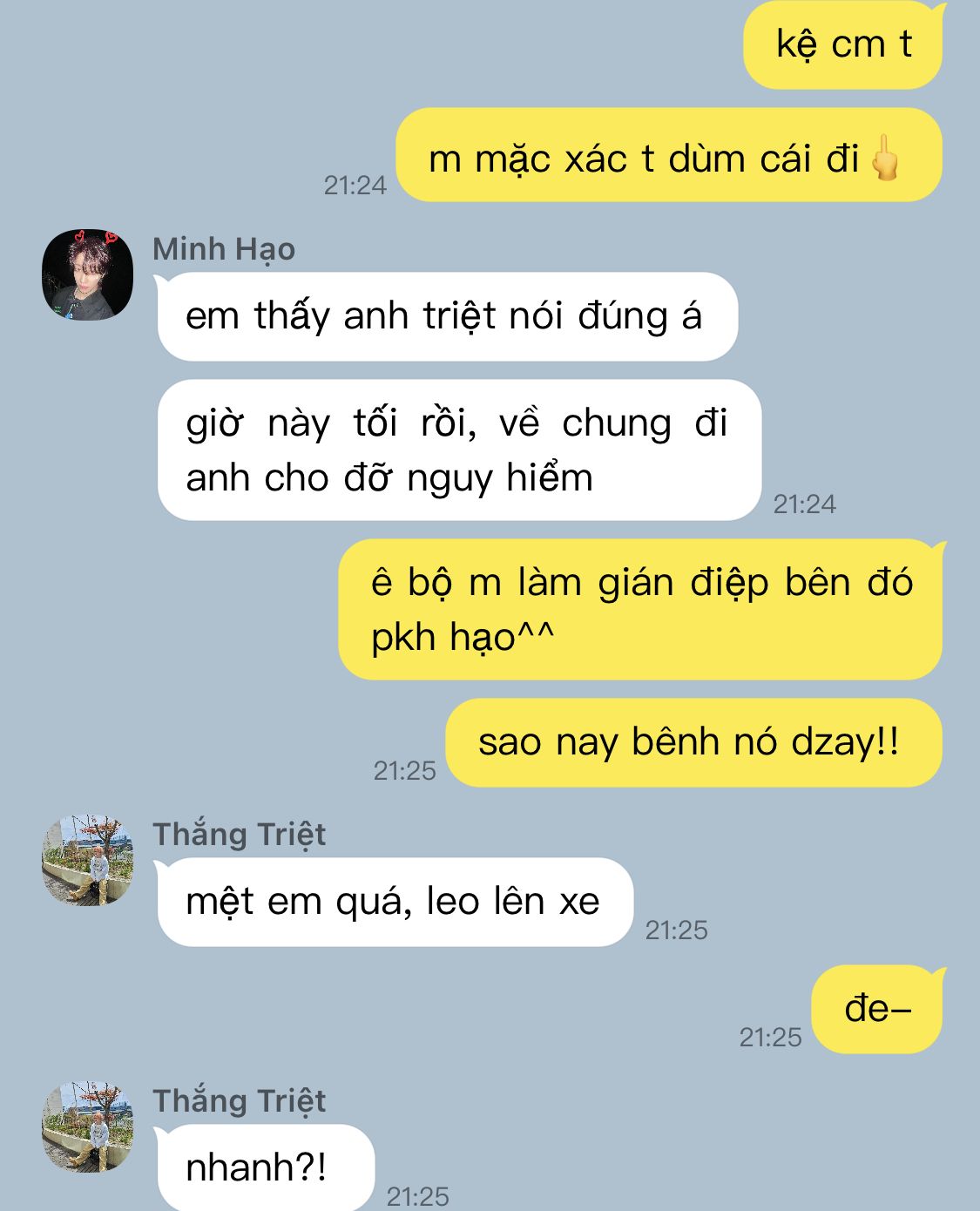The width and height of the screenshot is (980, 1211).
Task: Click the 21:24 timestamp after 'nguy hiểm'
Action: point(804,504)
